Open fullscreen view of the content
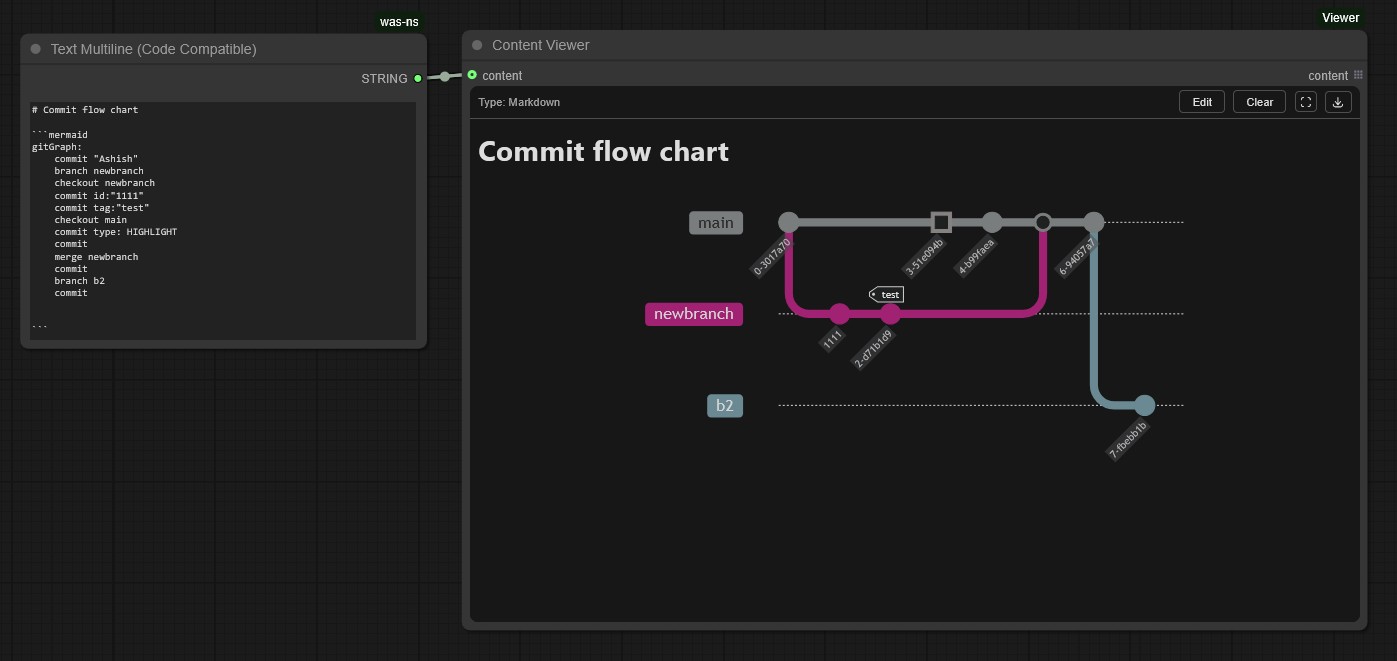The image size is (1397, 661). point(1306,102)
